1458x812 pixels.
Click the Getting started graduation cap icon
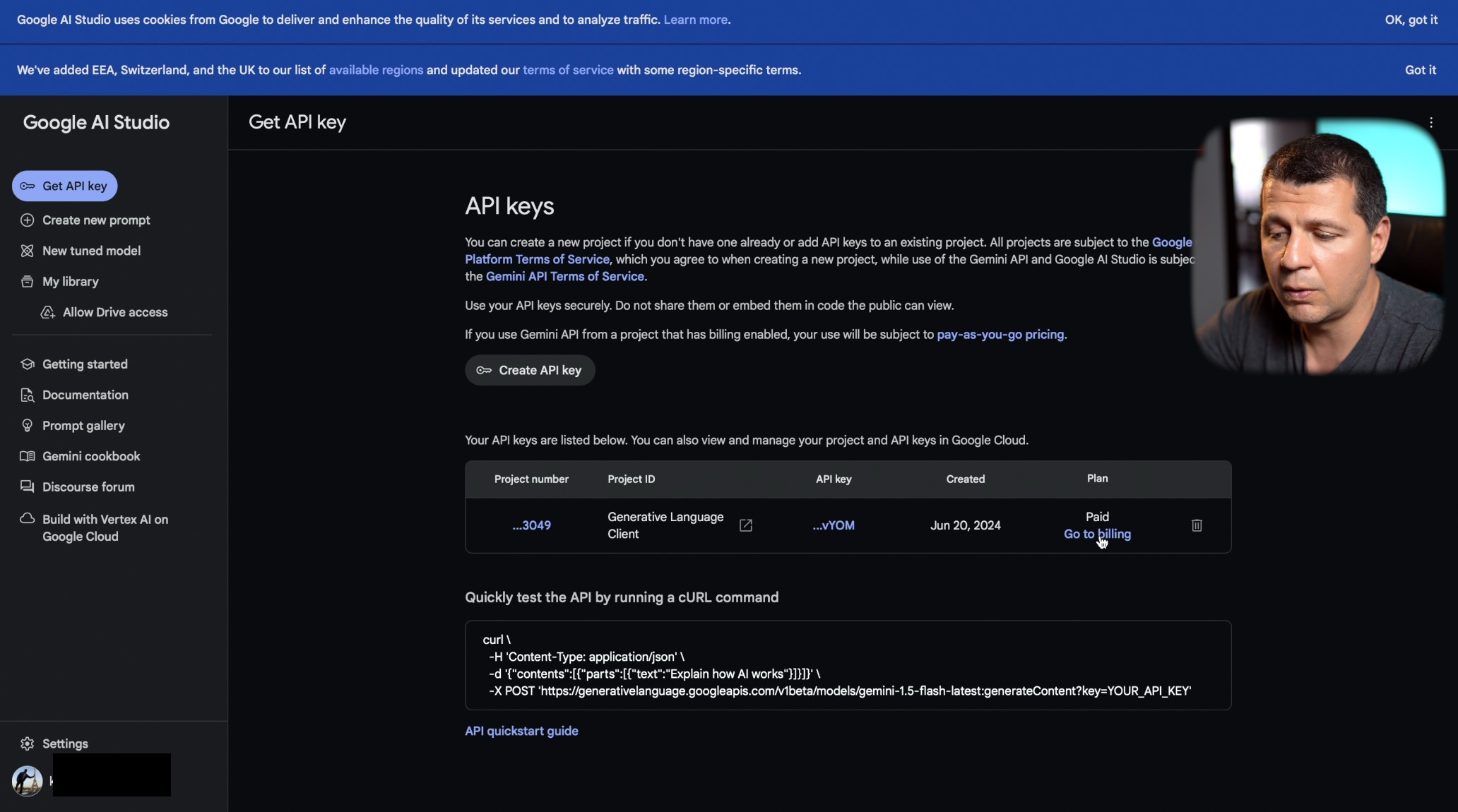[27, 364]
